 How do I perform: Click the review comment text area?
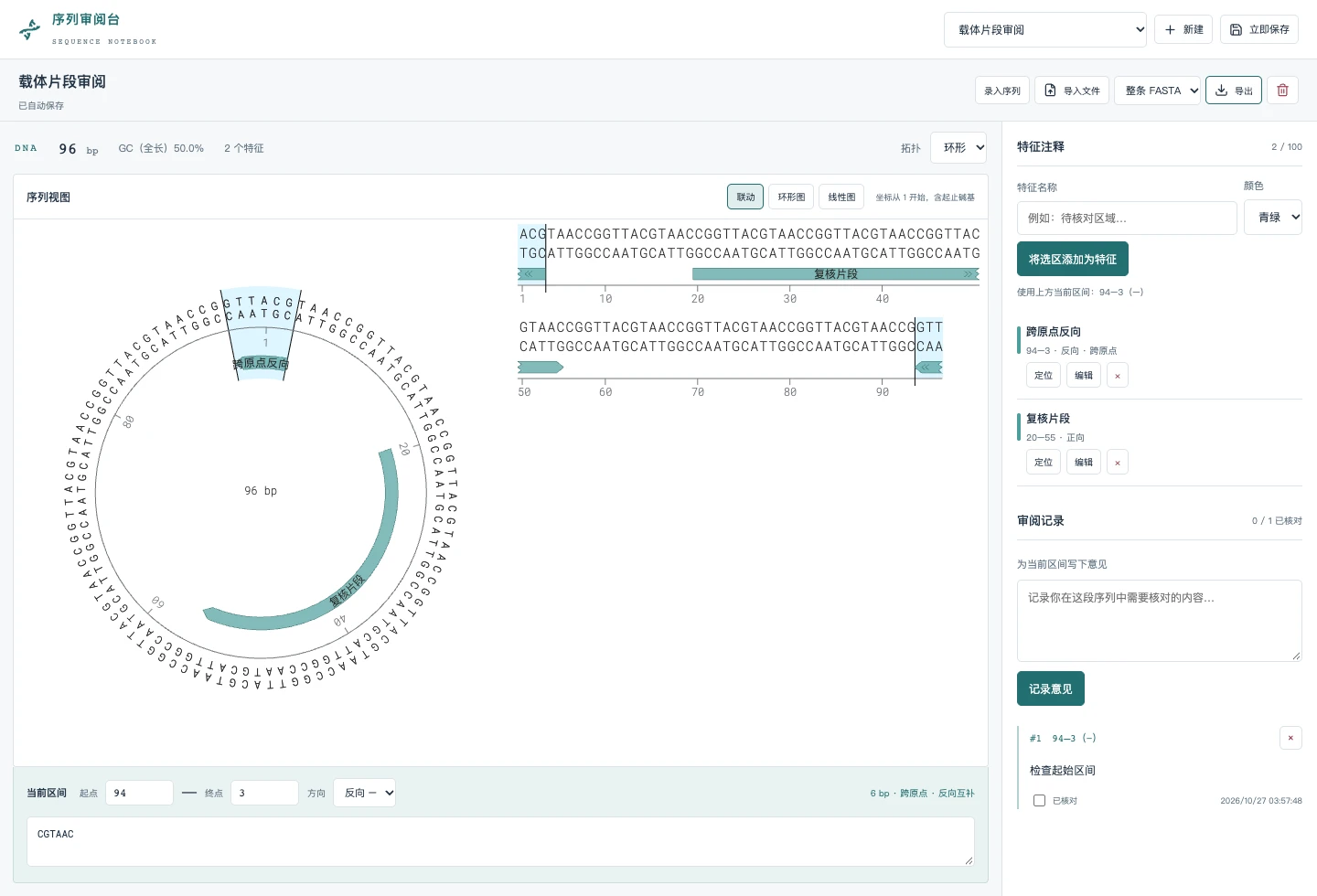coord(1160,620)
